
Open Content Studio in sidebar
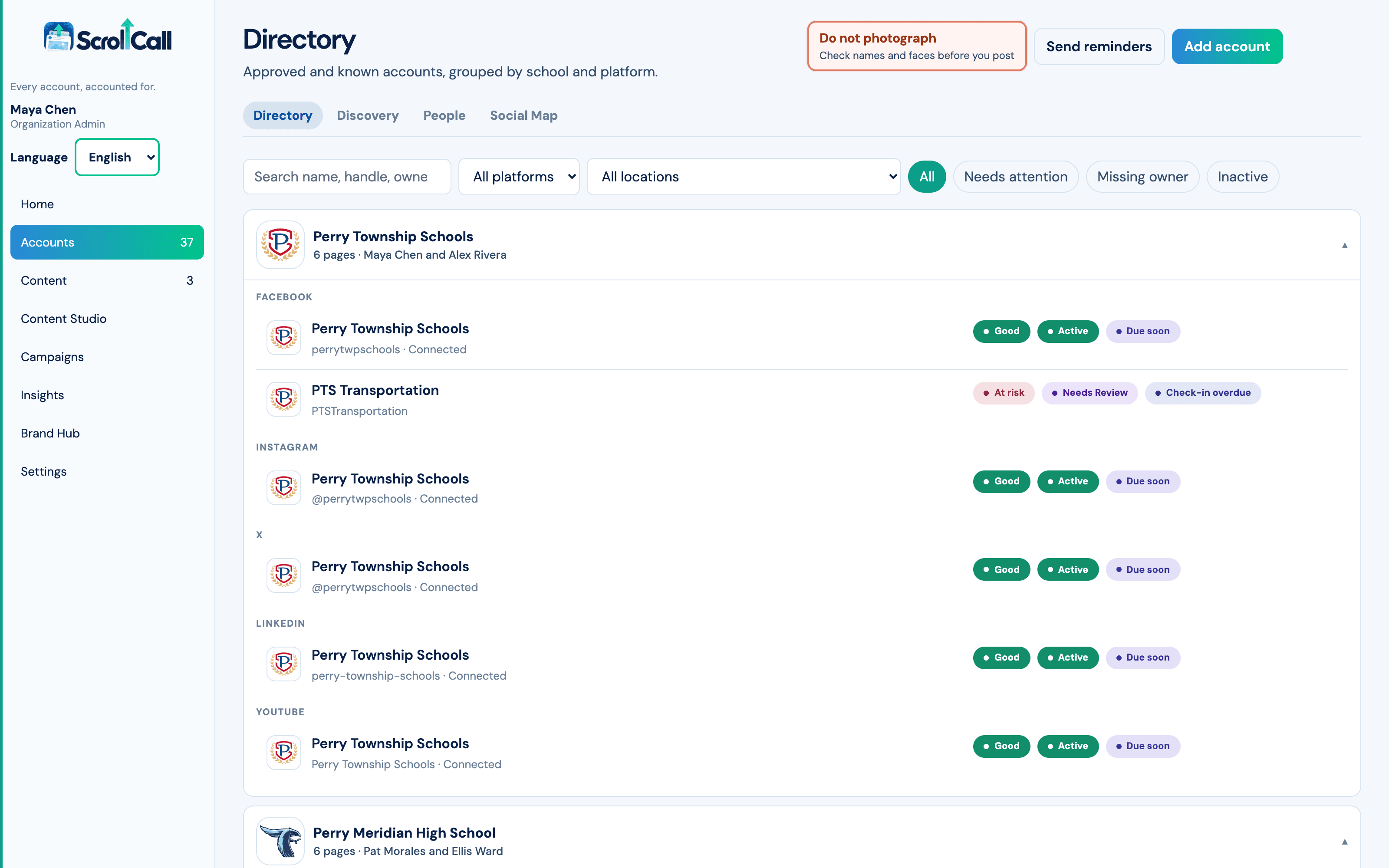click(107, 319)
